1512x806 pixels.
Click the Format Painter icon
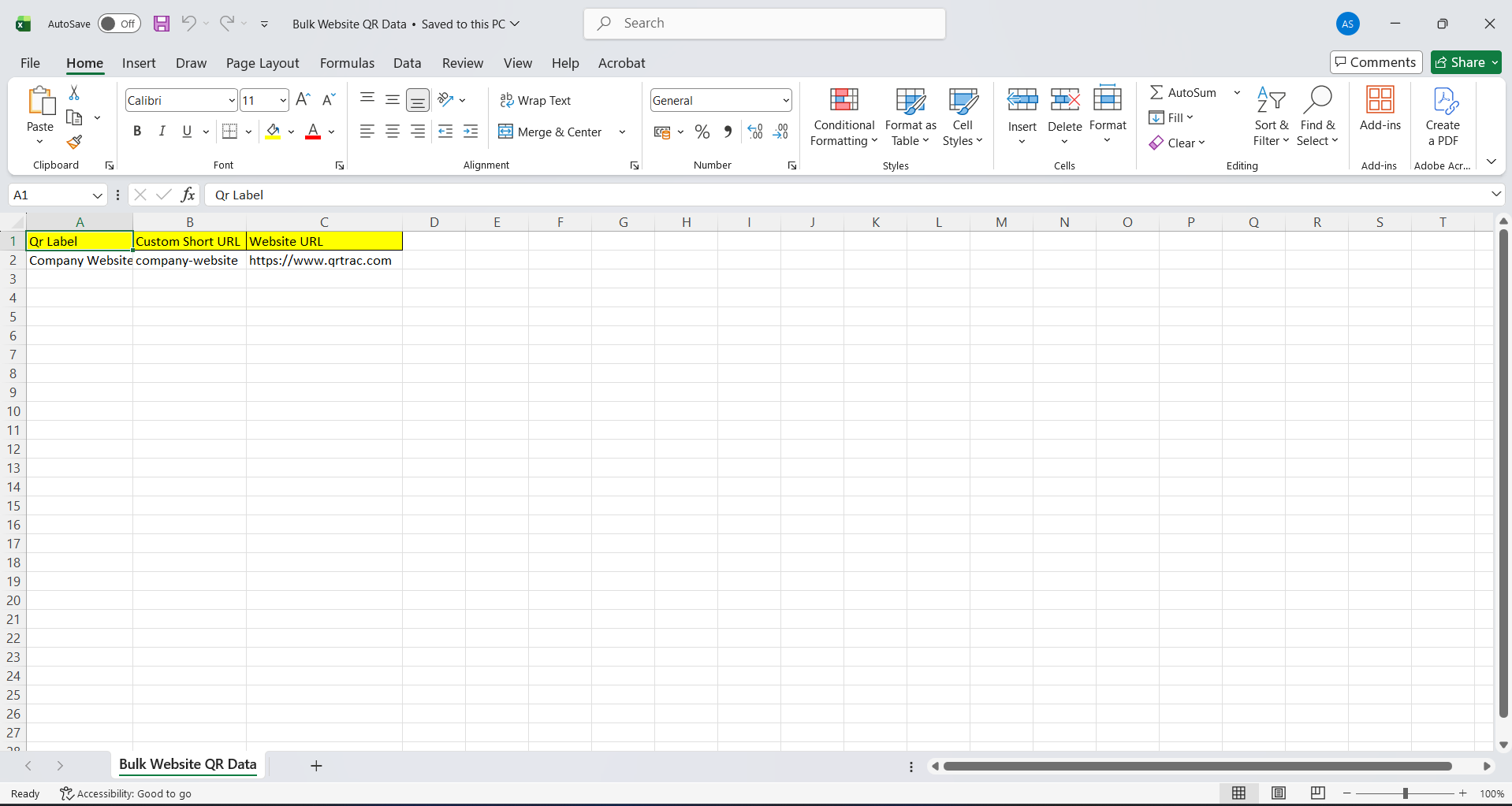tap(74, 143)
